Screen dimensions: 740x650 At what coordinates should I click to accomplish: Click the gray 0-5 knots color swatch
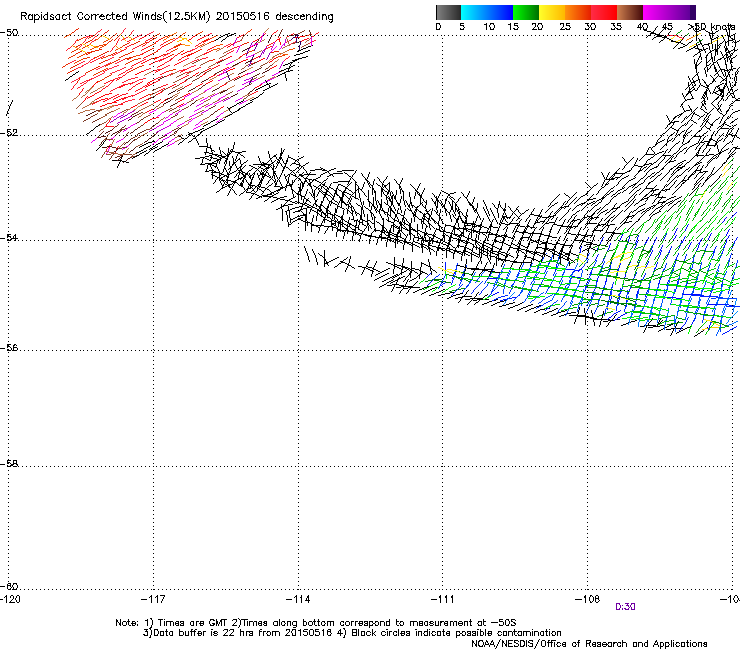[x=448, y=12]
